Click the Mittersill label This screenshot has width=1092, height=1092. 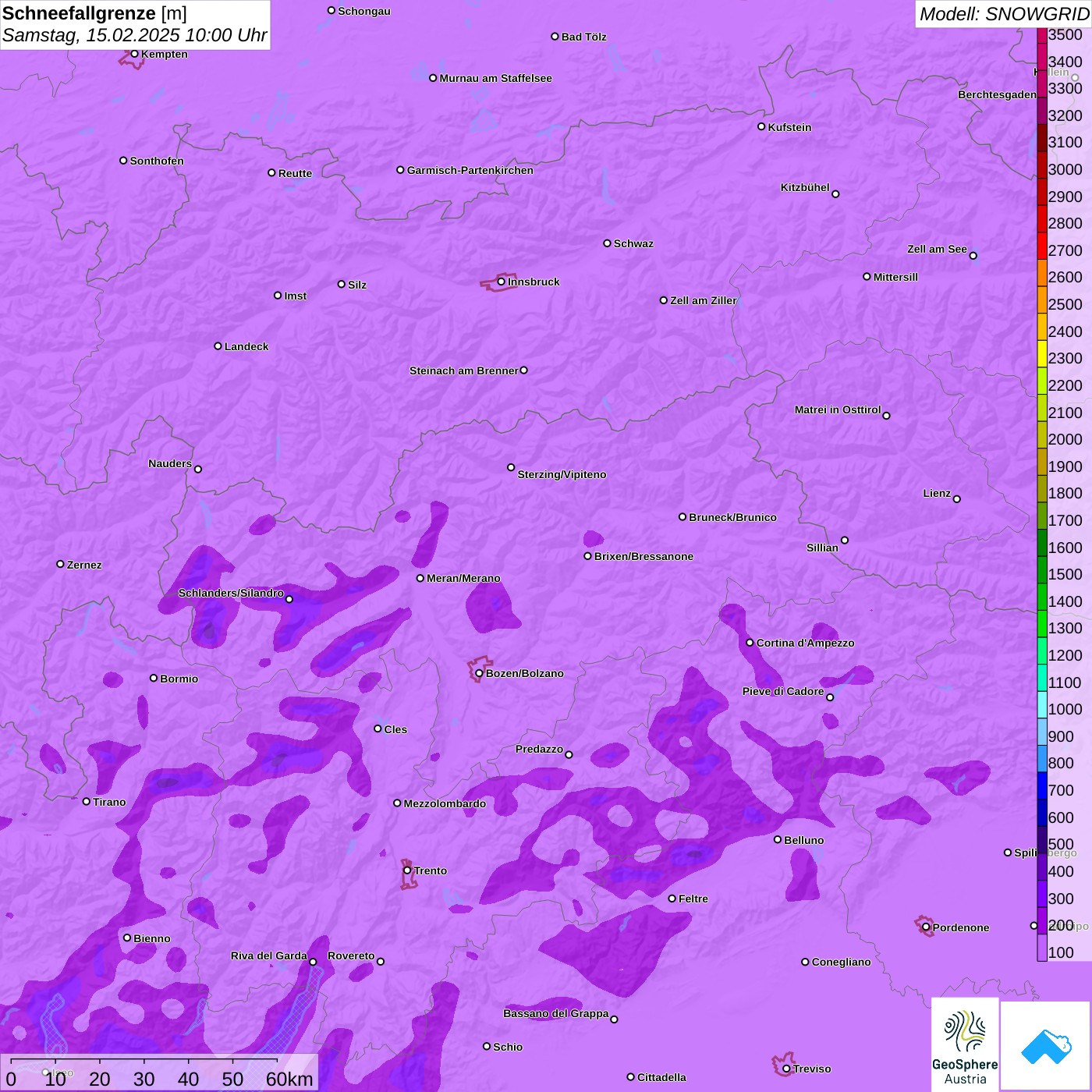(895, 277)
